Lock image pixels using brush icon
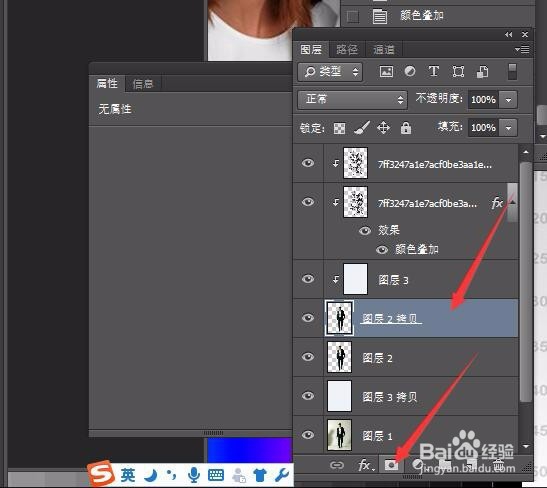 (x=362, y=128)
